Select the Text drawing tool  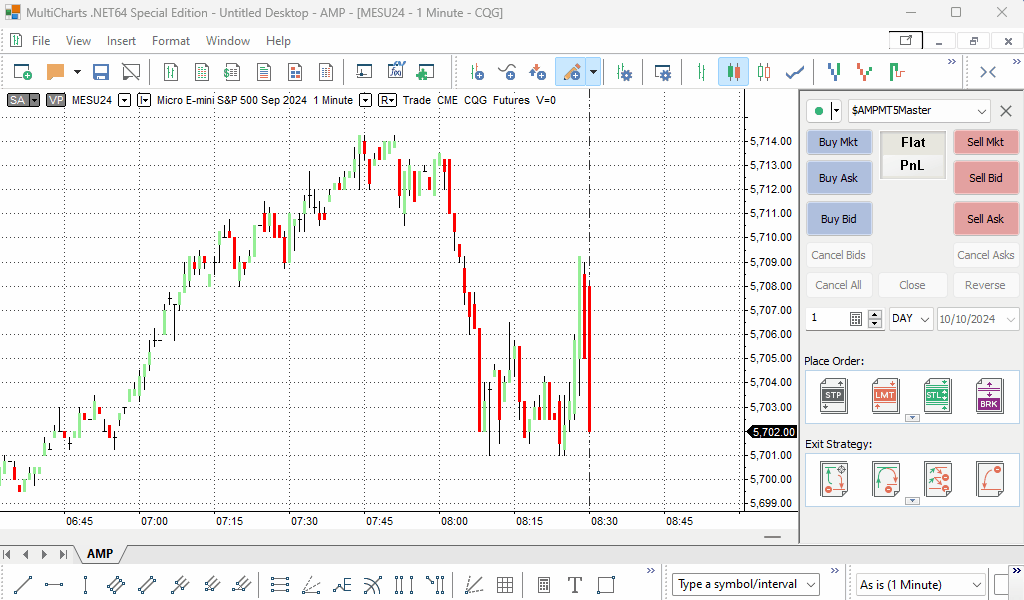pos(575,585)
